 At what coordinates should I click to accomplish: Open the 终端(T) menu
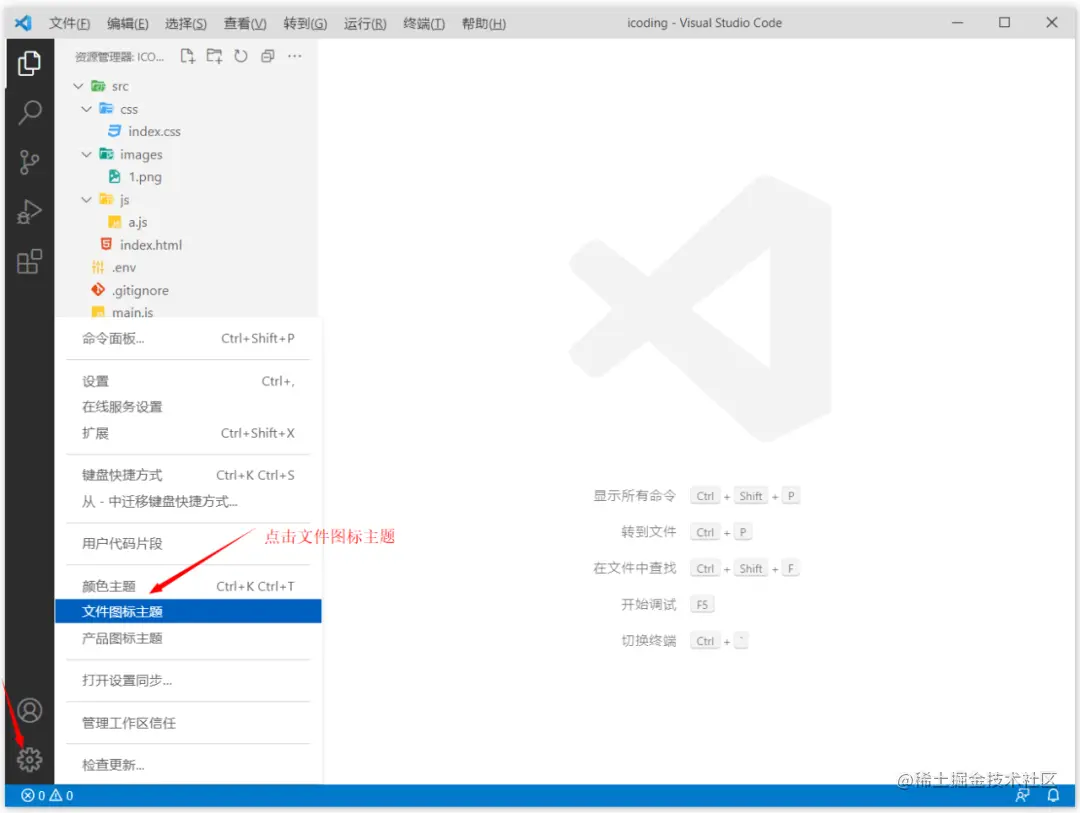(424, 23)
